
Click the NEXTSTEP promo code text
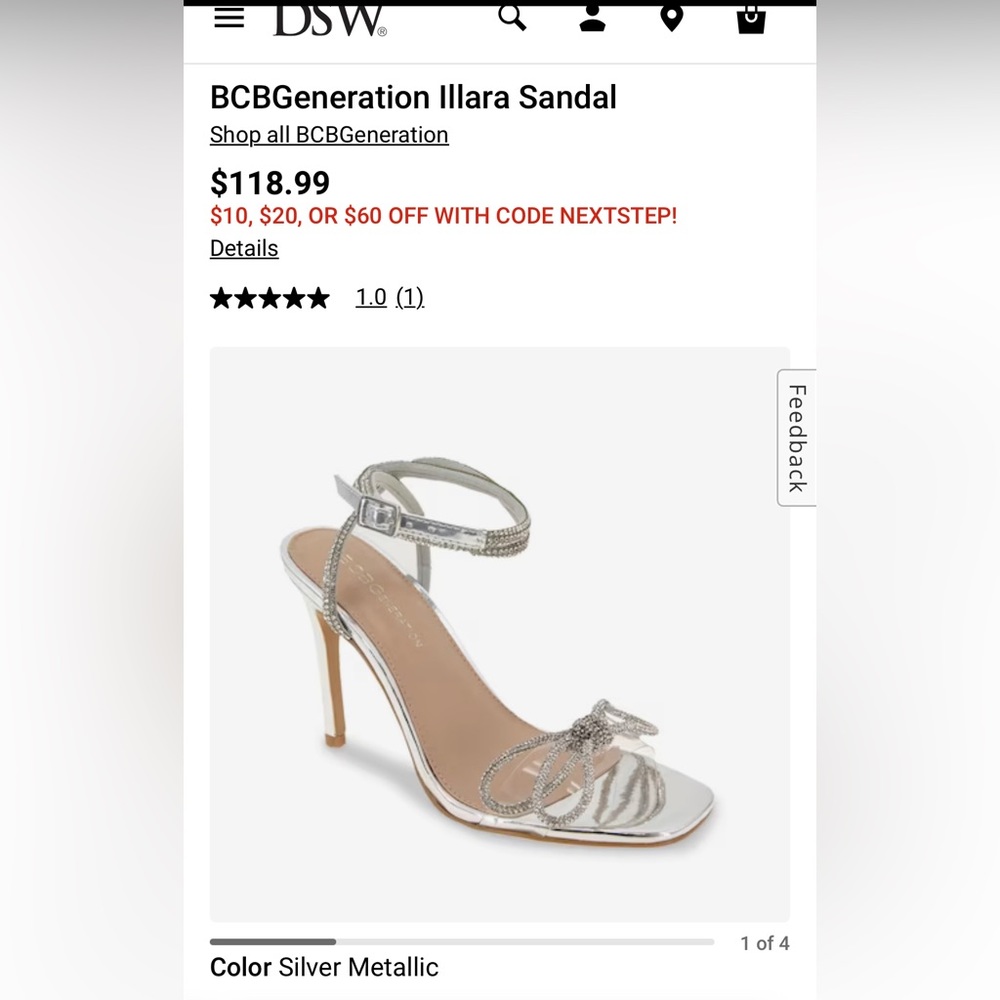coord(610,216)
